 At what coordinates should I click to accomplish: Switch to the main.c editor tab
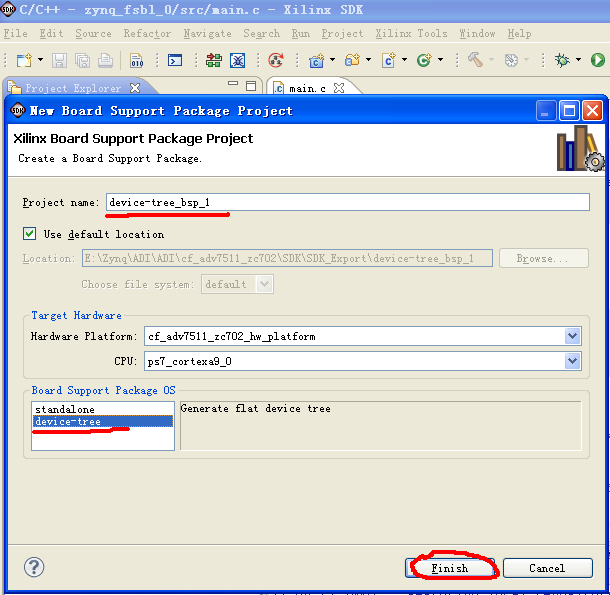click(x=307, y=89)
